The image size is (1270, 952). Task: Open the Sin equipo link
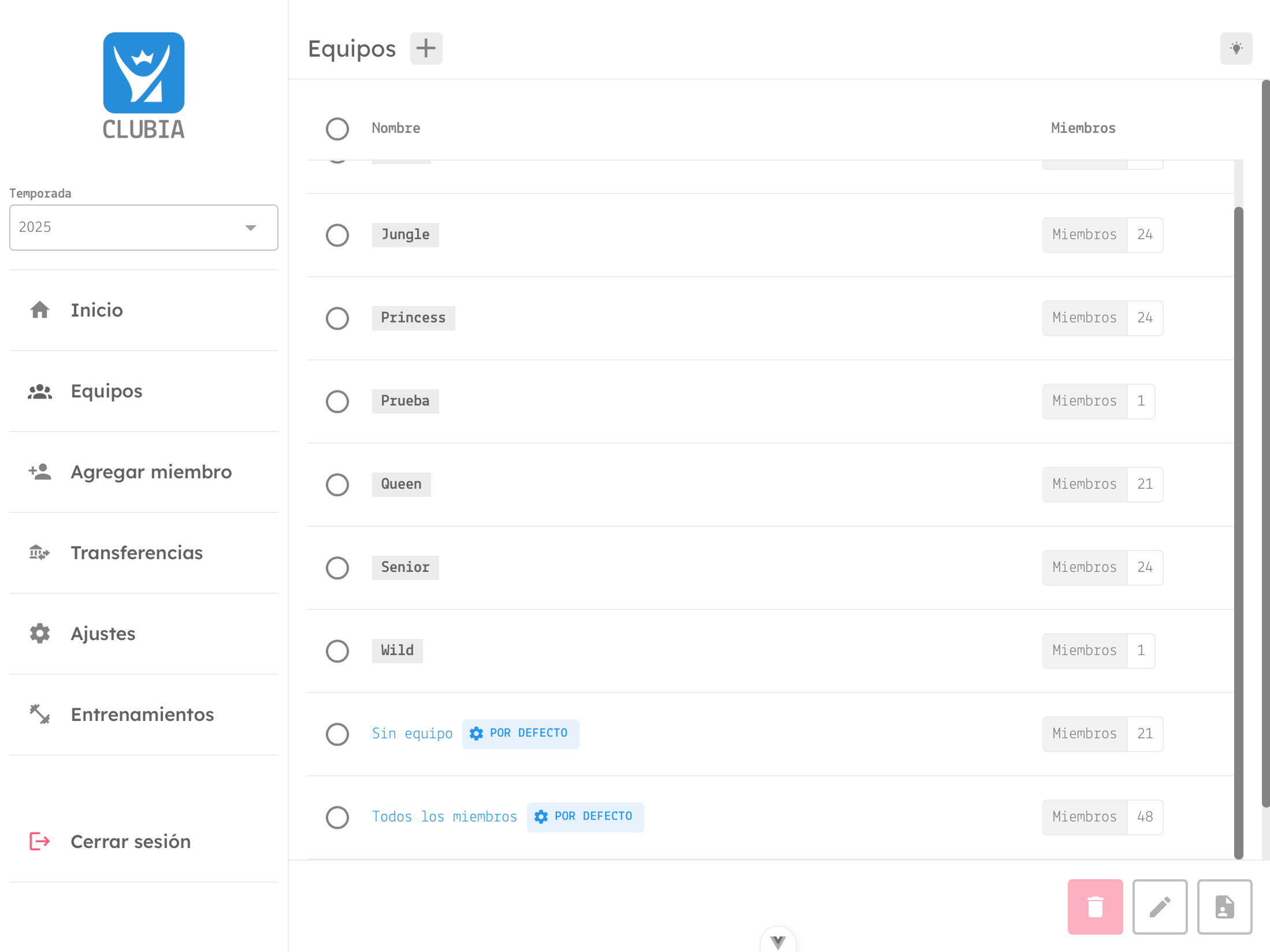point(412,734)
